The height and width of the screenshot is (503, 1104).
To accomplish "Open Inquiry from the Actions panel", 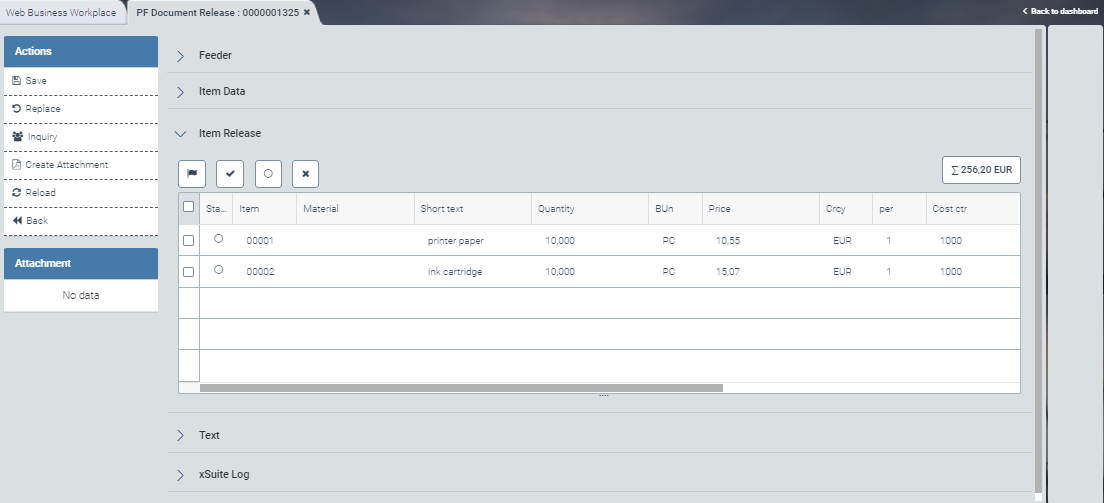I will tap(41, 137).
